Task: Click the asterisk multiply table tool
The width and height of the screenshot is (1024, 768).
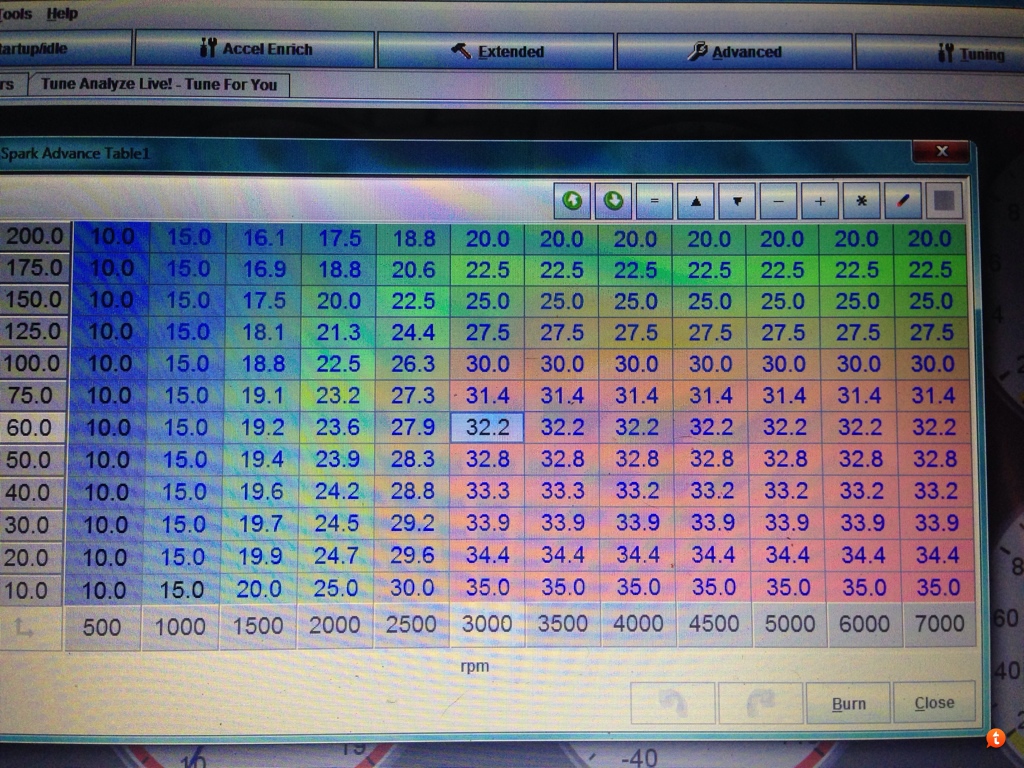Action: click(x=861, y=201)
